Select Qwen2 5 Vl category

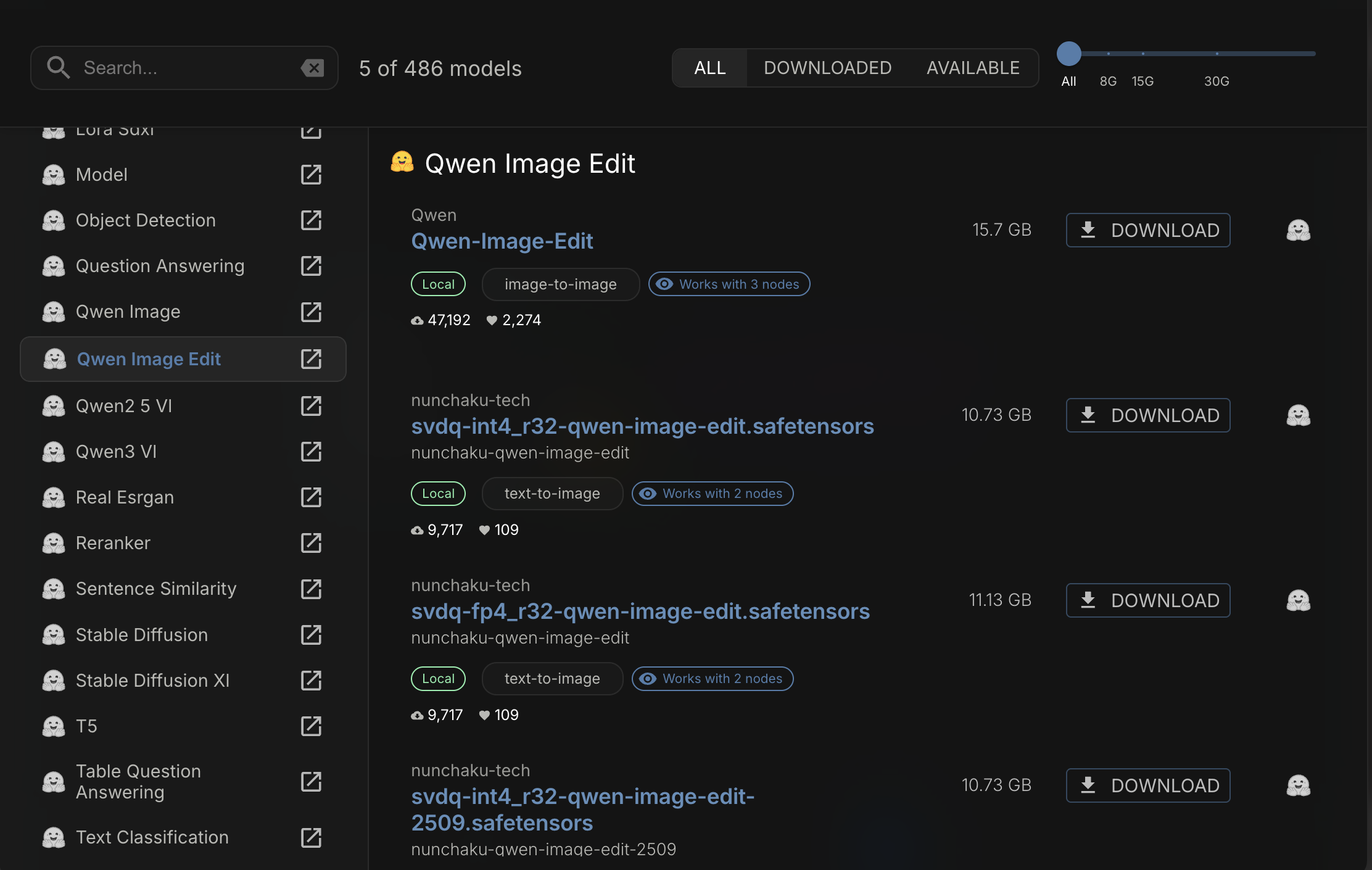point(183,406)
